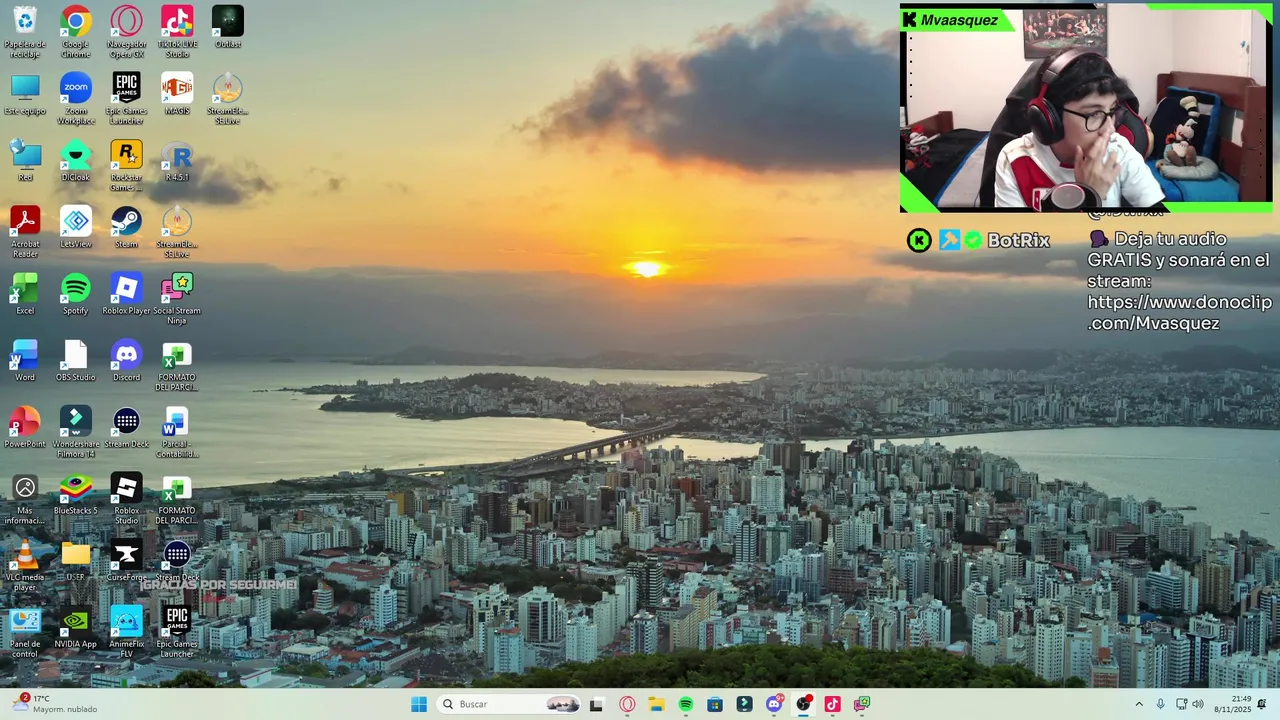The height and width of the screenshot is (720, 1280).
Task: Open the weather widget showing 17°C
Action: point(55,704)
